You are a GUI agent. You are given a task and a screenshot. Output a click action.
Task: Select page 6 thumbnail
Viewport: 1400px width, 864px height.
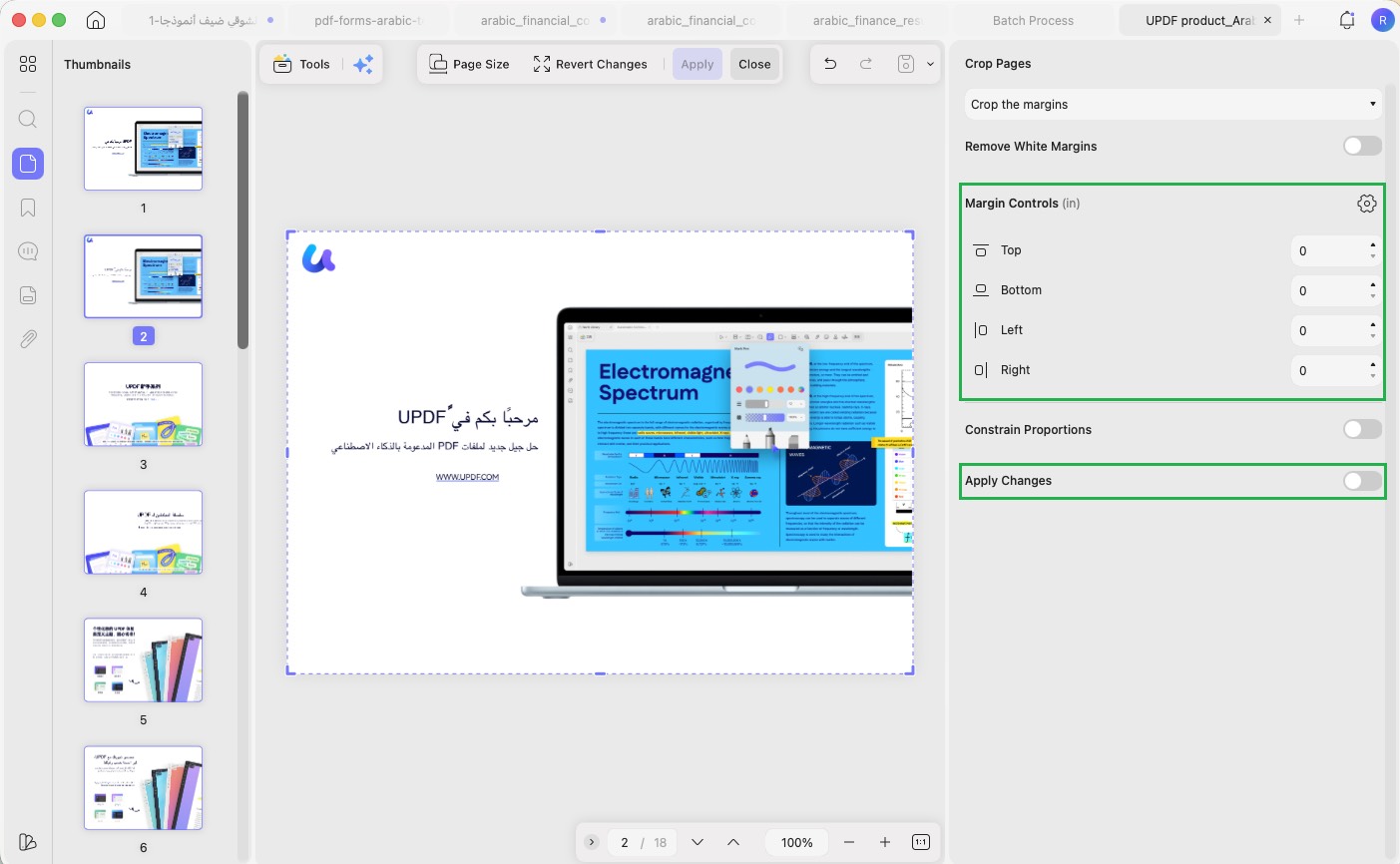144,787
